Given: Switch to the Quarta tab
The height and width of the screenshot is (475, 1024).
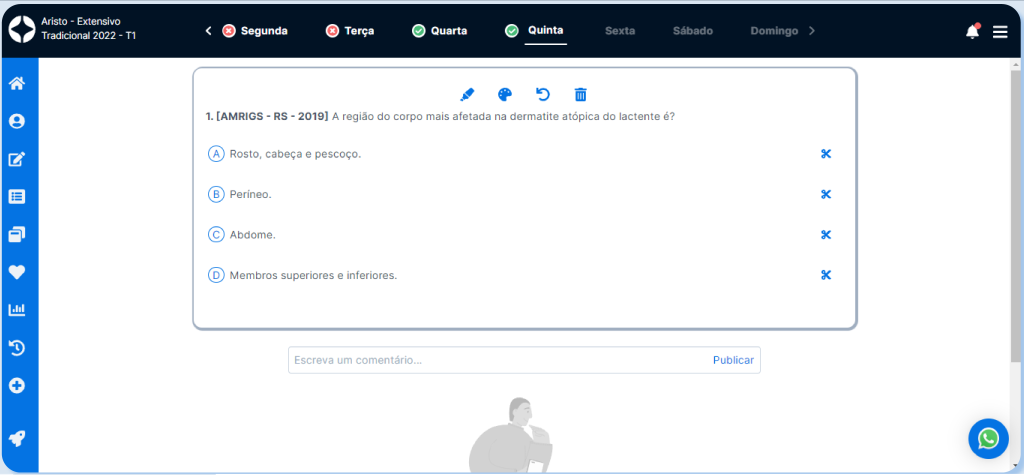Looking at the screenshot, I should [x=439, y=31].
